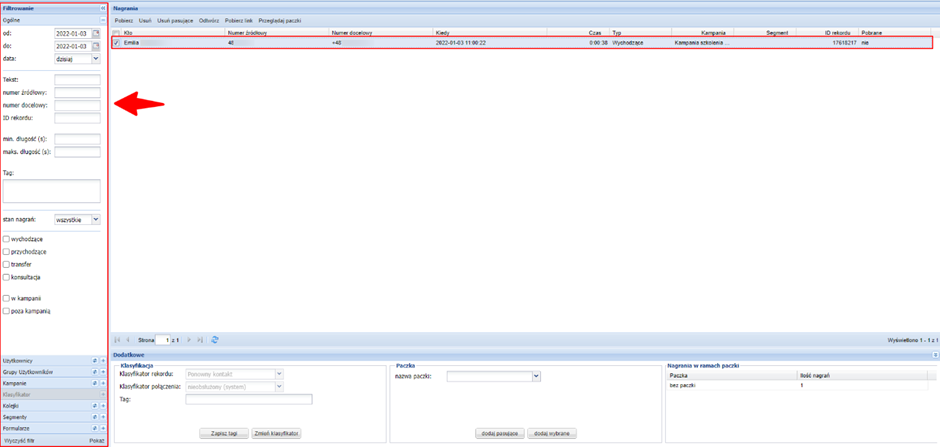Click the maks. długość (s) input
This screenshot has width=940, height=447.
pos(77,152)
